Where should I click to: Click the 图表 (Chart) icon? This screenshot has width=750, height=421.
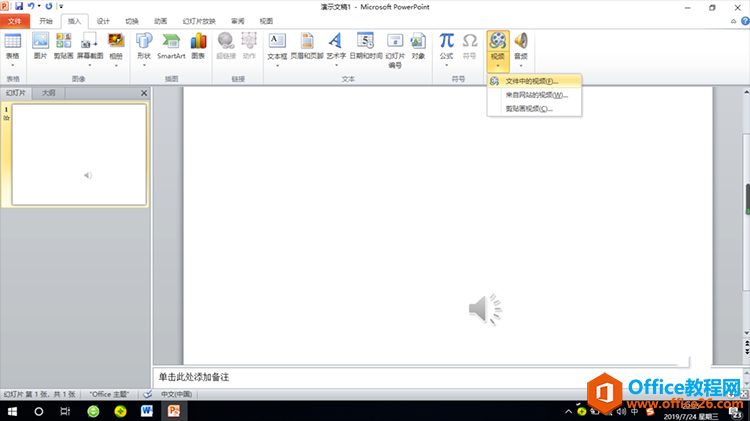coord(198,45)
